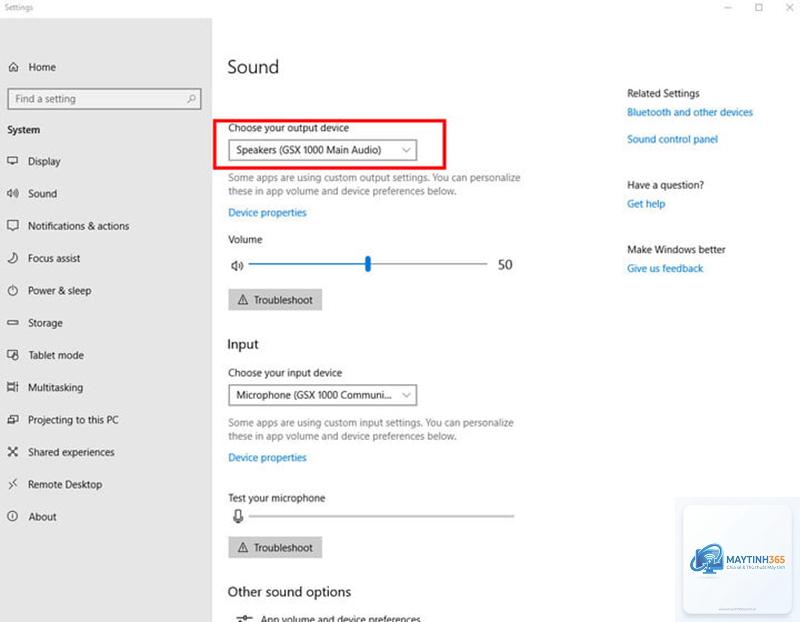Open Remote Desktop settings
This screenshot has width=800, height=622.
pos(65,484)
